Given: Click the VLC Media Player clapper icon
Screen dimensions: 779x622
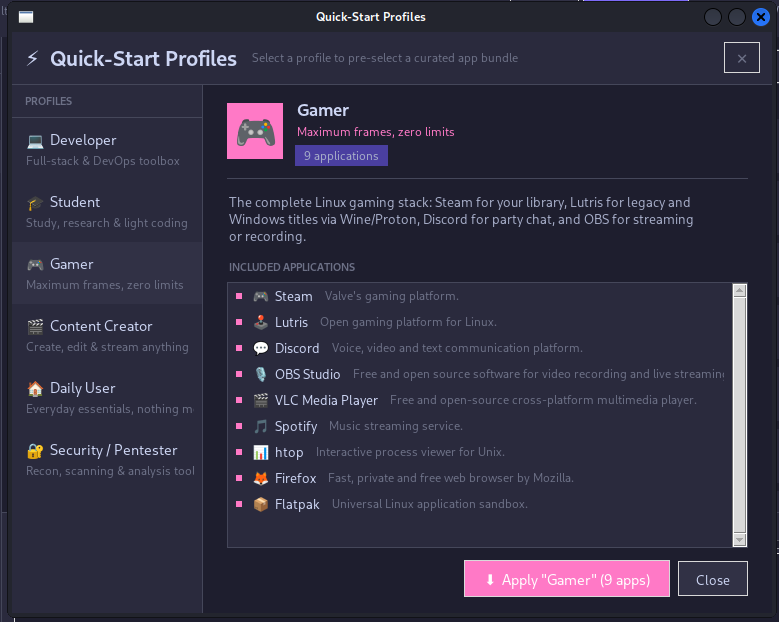Looking at the screenshot, I should pos(261,400).
